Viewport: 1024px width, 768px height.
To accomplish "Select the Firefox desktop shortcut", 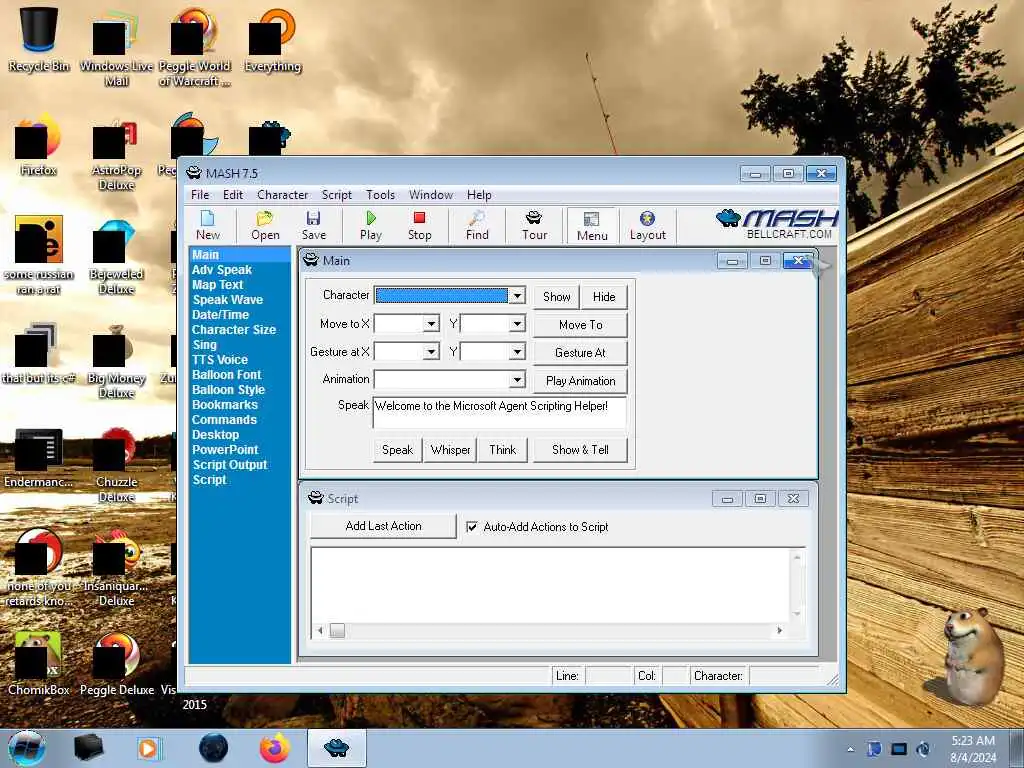I will tap(39, 145).
